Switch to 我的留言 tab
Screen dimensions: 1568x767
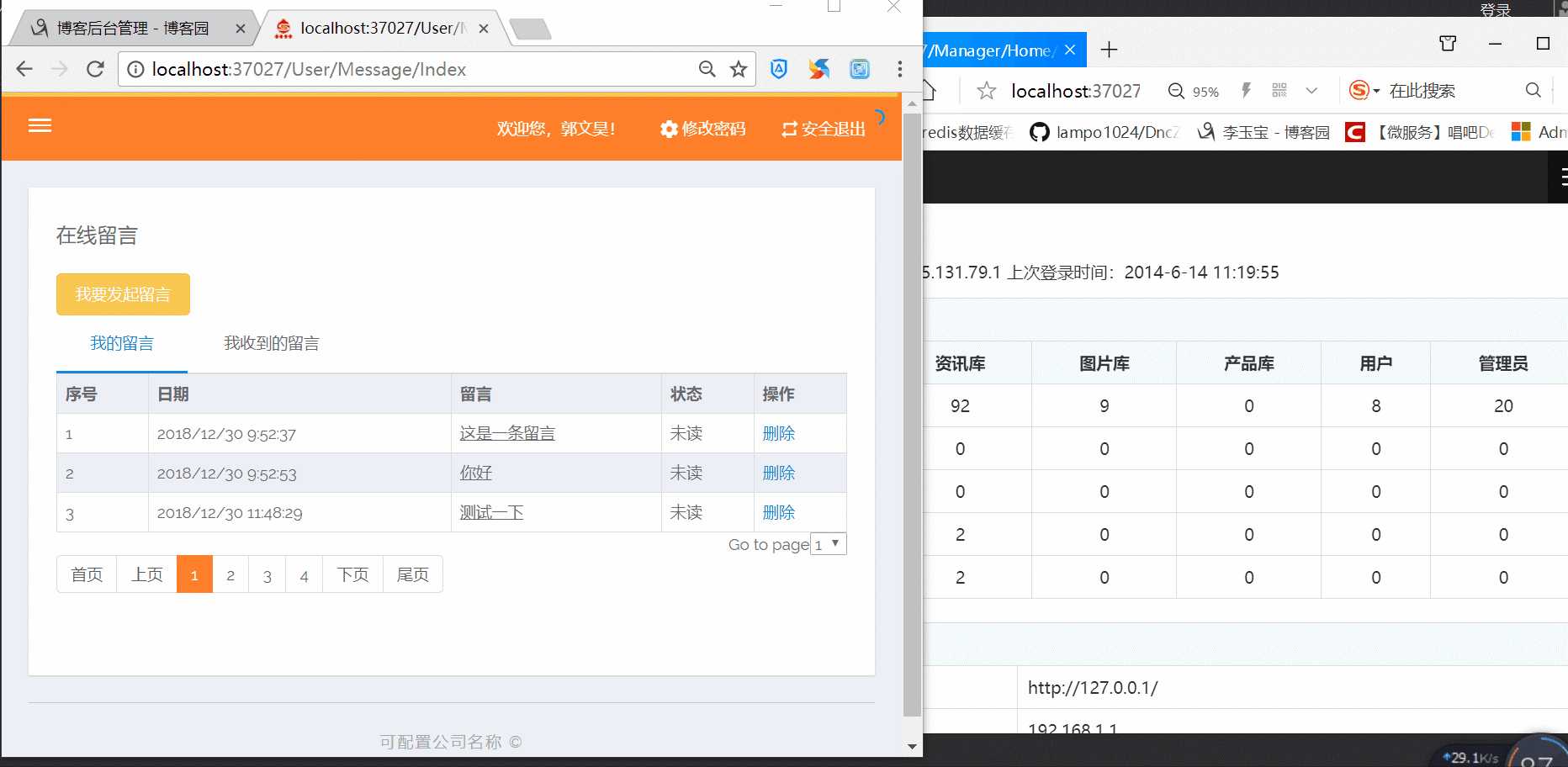(122, 343)
